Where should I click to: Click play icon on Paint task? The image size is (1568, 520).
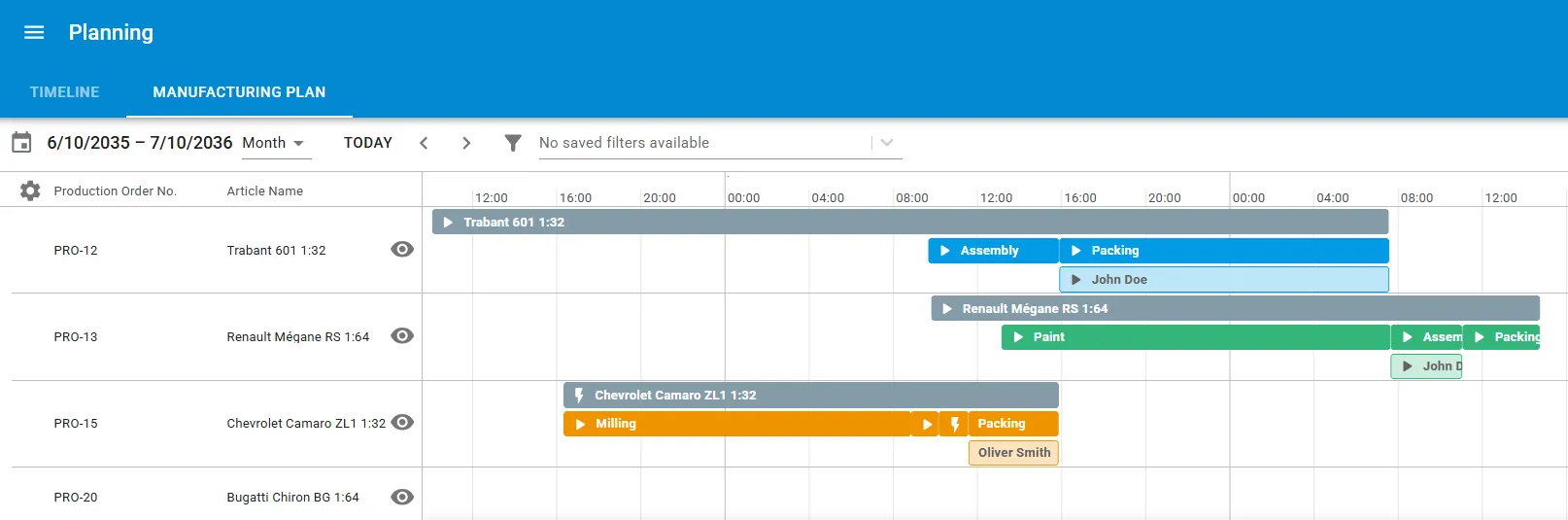tap(1018, 337)
